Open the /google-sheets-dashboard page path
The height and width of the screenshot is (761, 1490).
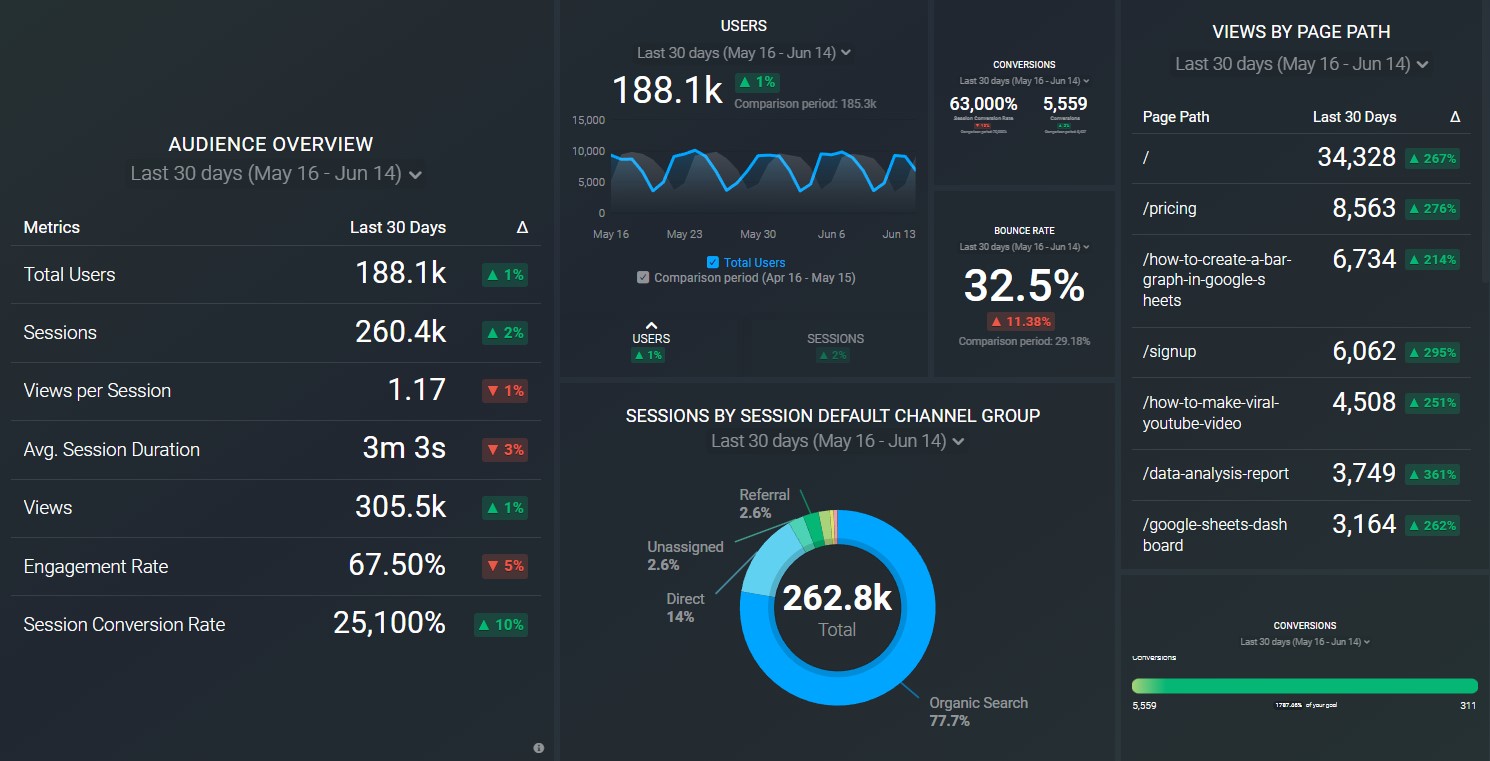(x=1215, y=535)
